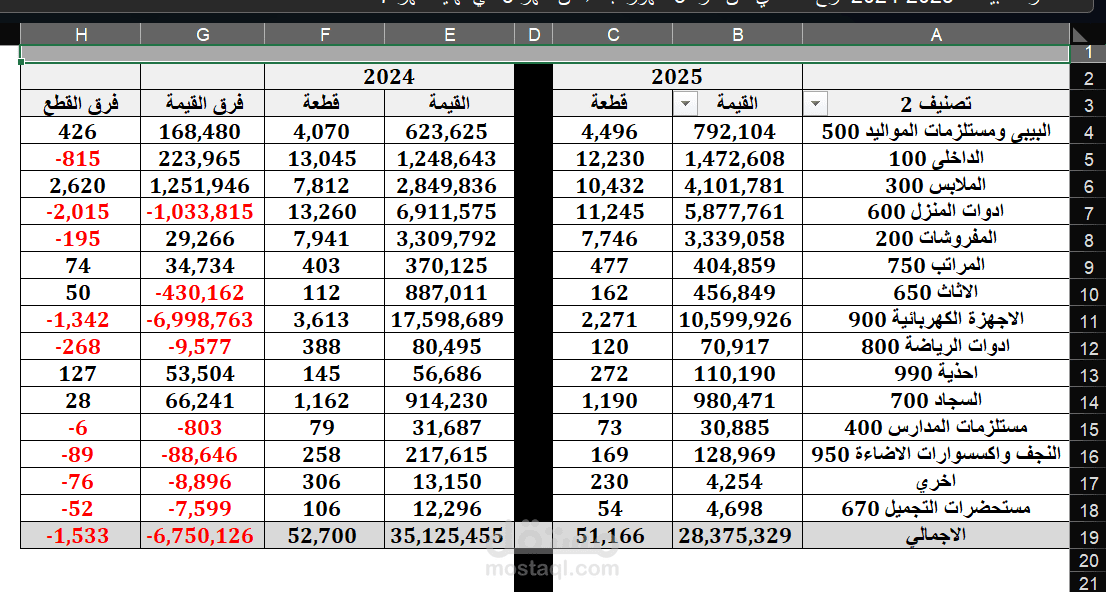The image size is (1106, 592).
Task: Click the red total -6,750,126 cell
Action: (x=200, y=536)
